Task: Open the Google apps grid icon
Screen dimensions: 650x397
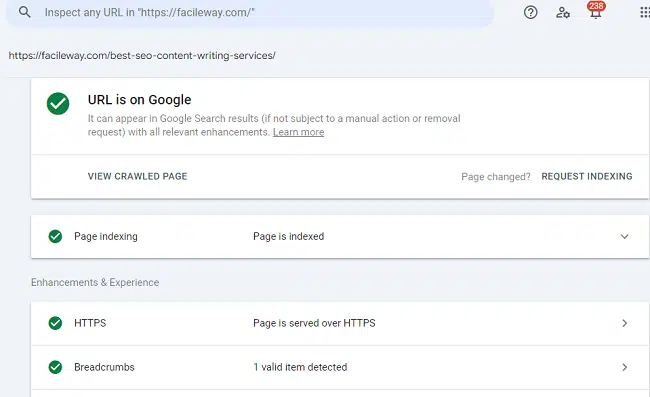Action: click(645, 12)
